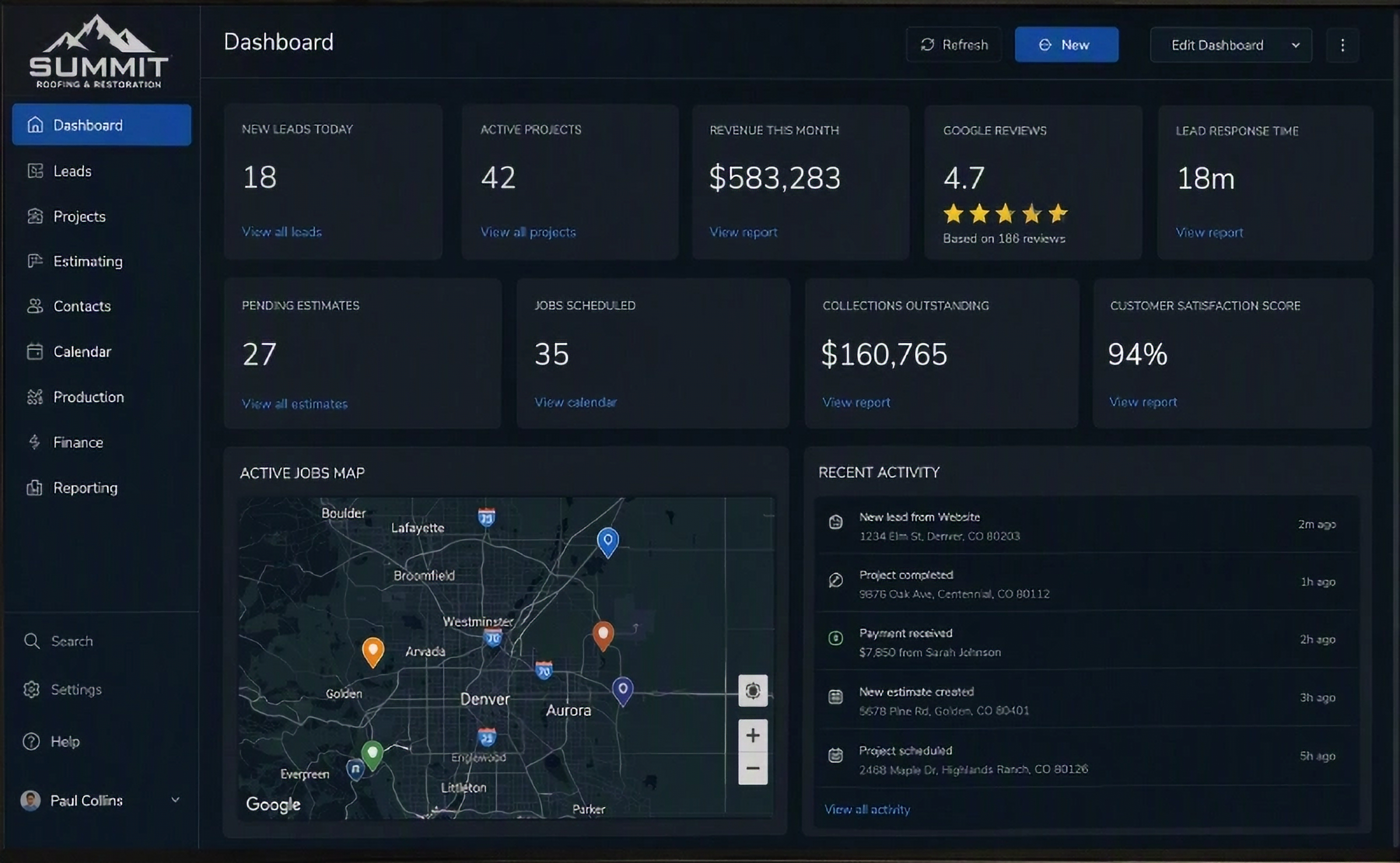Open the three-dot more options menu

coord(1342,45)
